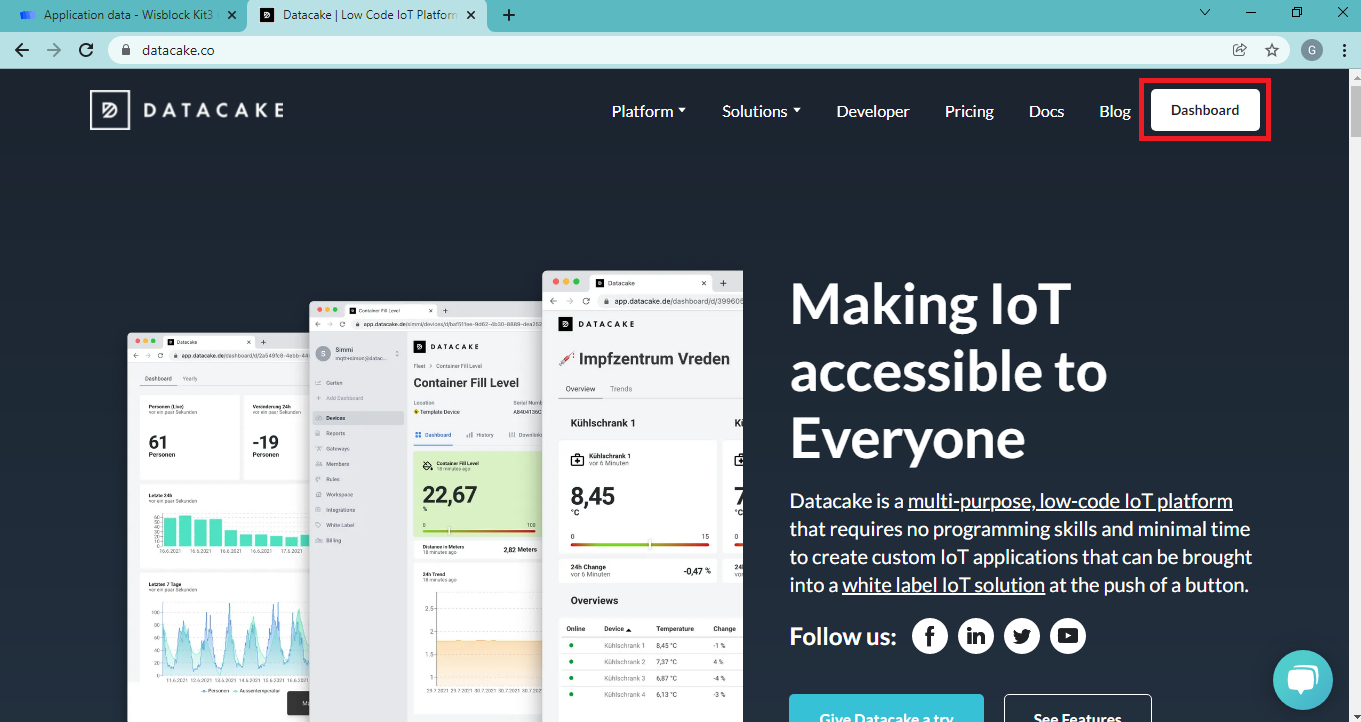
Task: Expand the Solutions dropdown menu
Action: click(761, 111)
